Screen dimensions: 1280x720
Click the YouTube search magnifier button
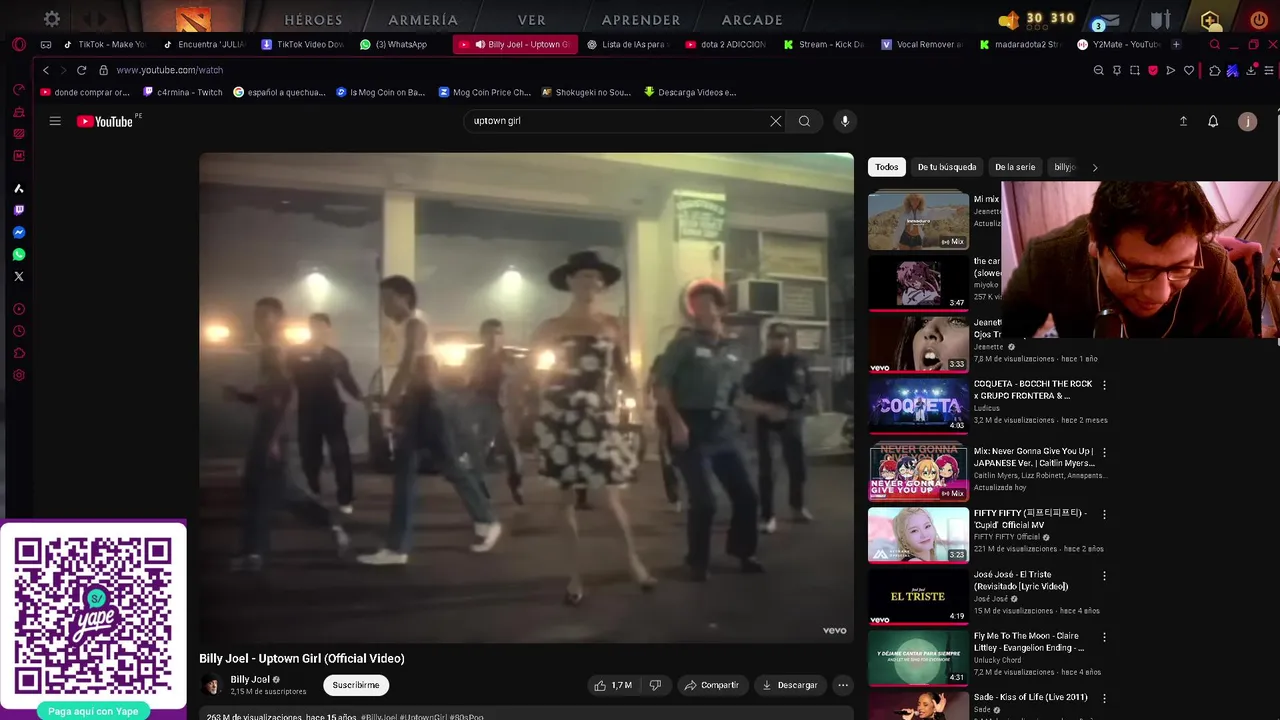[x=804, y=121]
